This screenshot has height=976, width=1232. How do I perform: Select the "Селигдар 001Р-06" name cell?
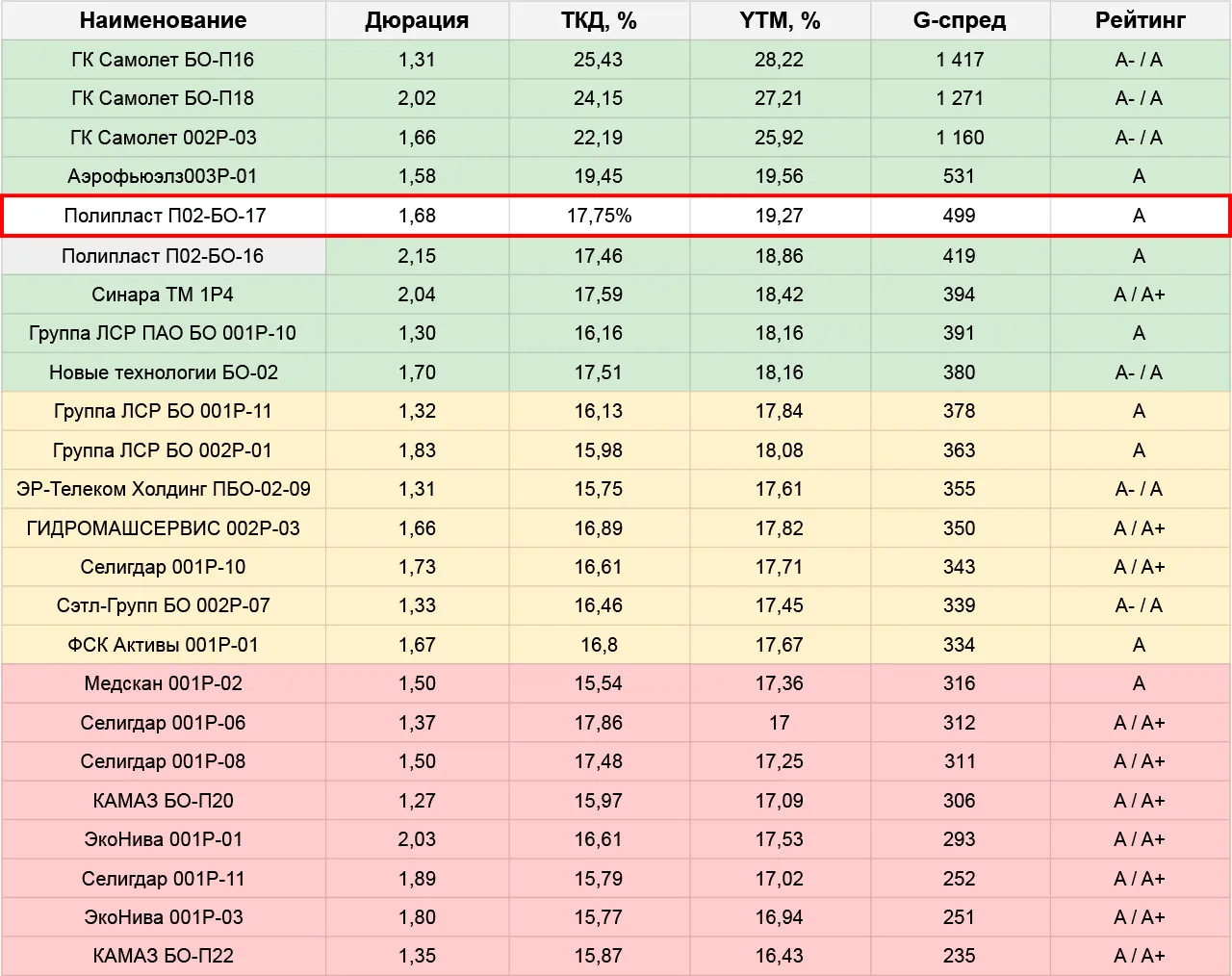coord(163,723)
